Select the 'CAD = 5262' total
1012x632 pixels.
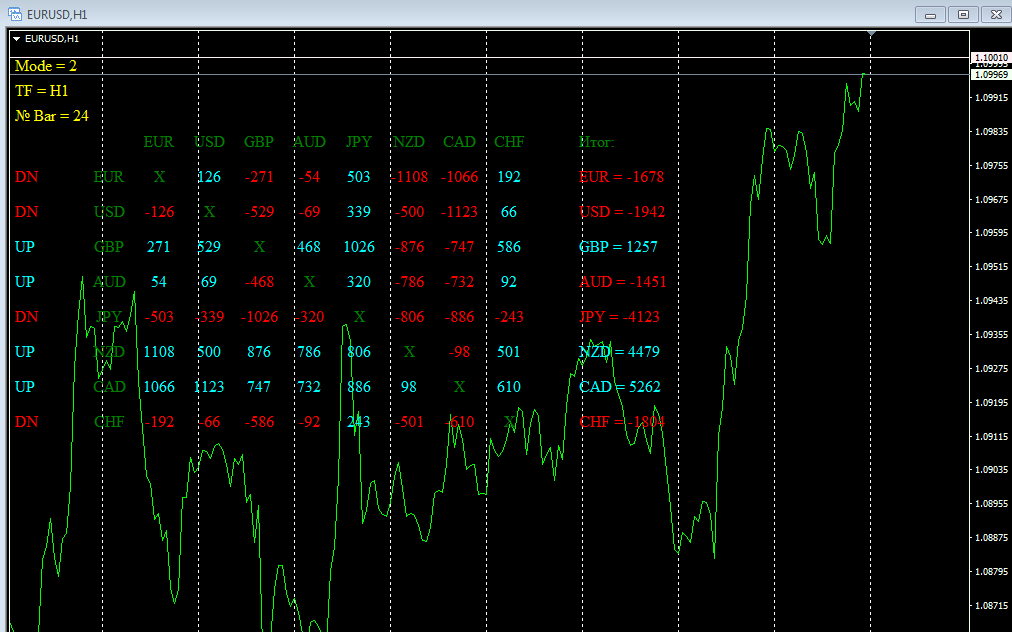coord(620,387)
